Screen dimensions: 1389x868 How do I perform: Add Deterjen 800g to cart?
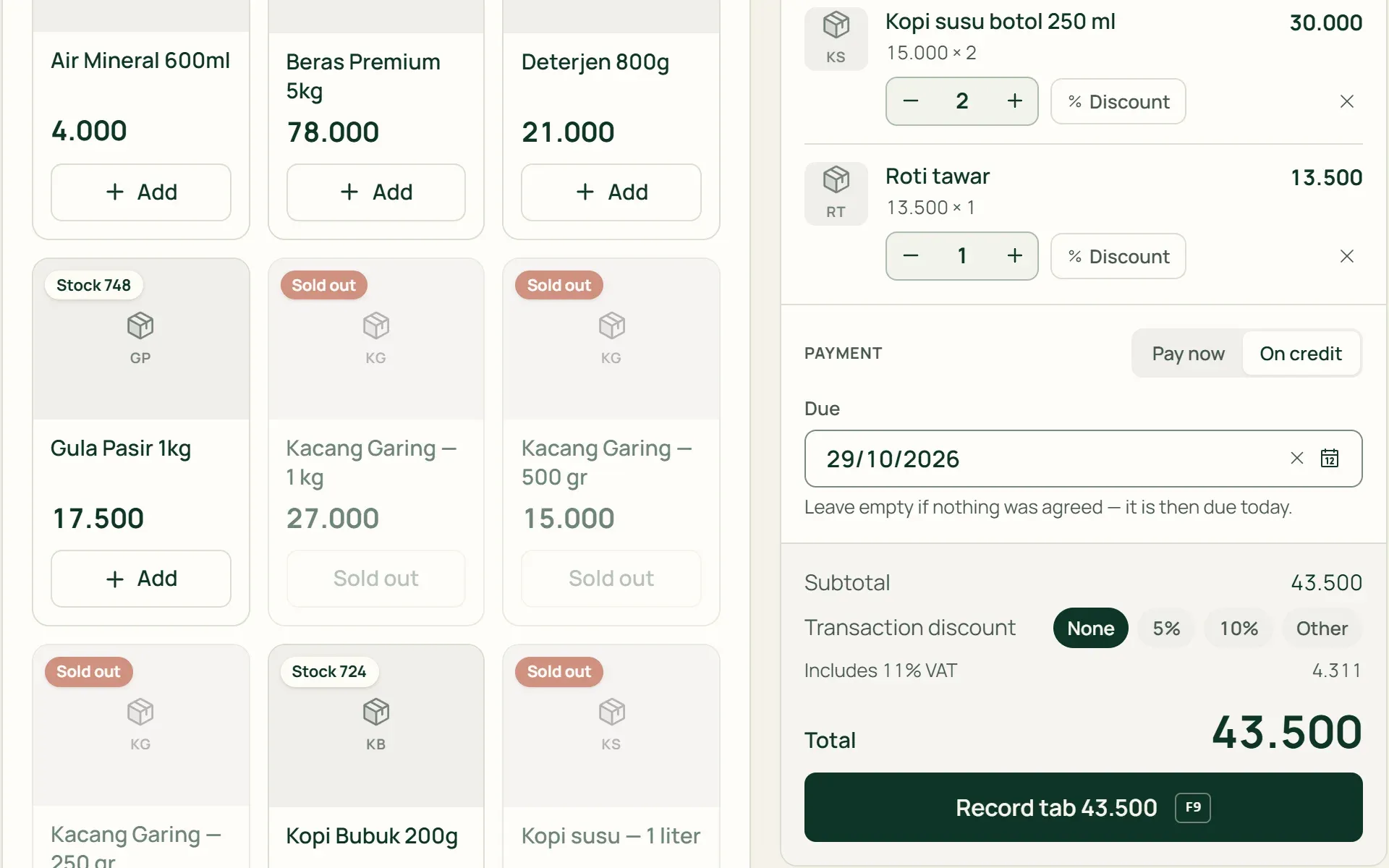tap(611, 192)
